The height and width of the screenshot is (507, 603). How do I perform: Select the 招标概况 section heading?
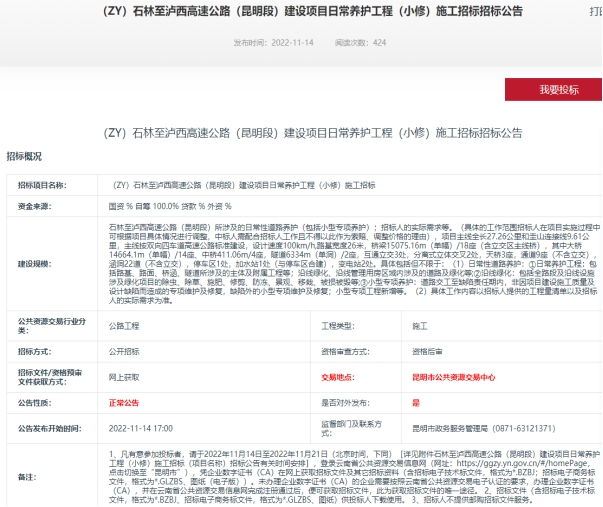[x=25, y=157]
